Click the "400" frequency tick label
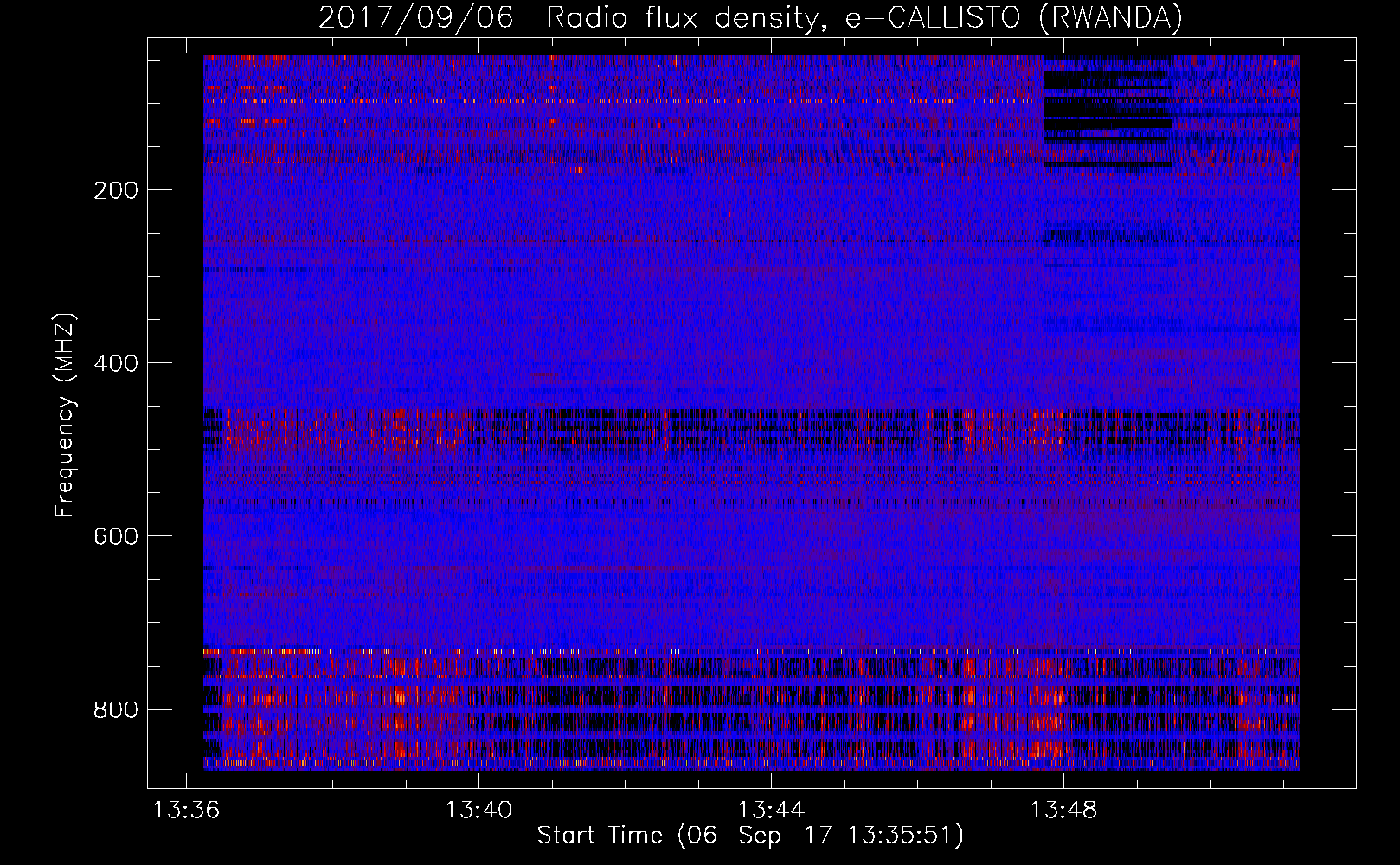The height and width of the screenshot is (865, 1400). [x=116, y=363]
